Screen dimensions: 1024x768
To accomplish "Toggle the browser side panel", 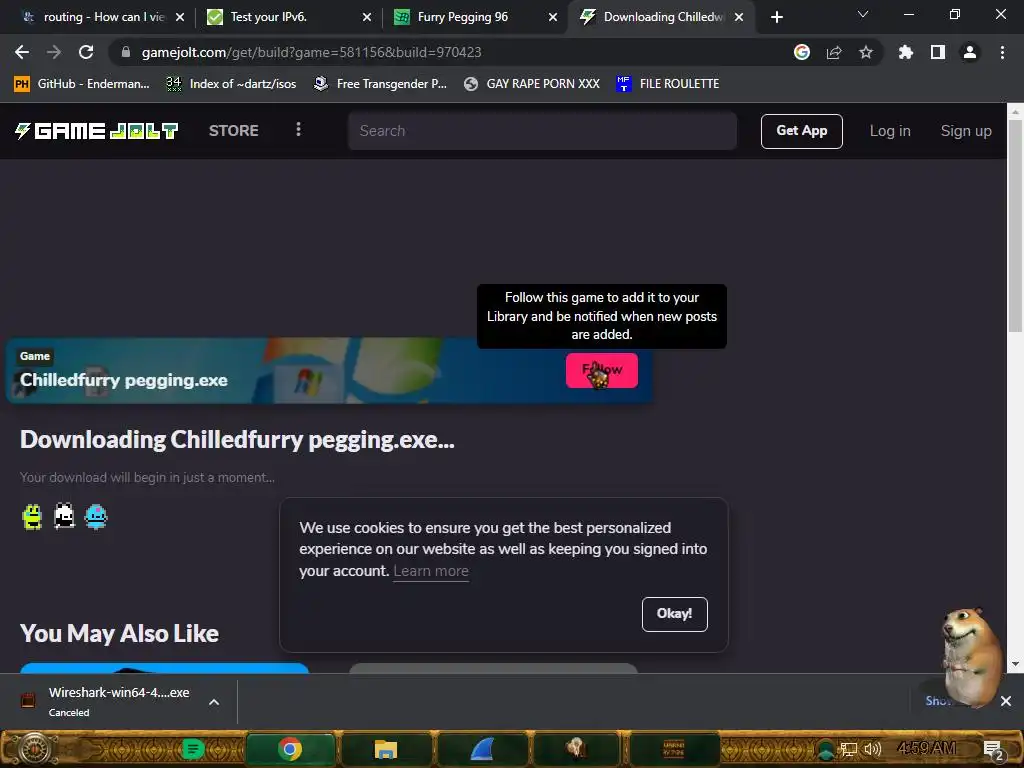I will pos(938,52).
